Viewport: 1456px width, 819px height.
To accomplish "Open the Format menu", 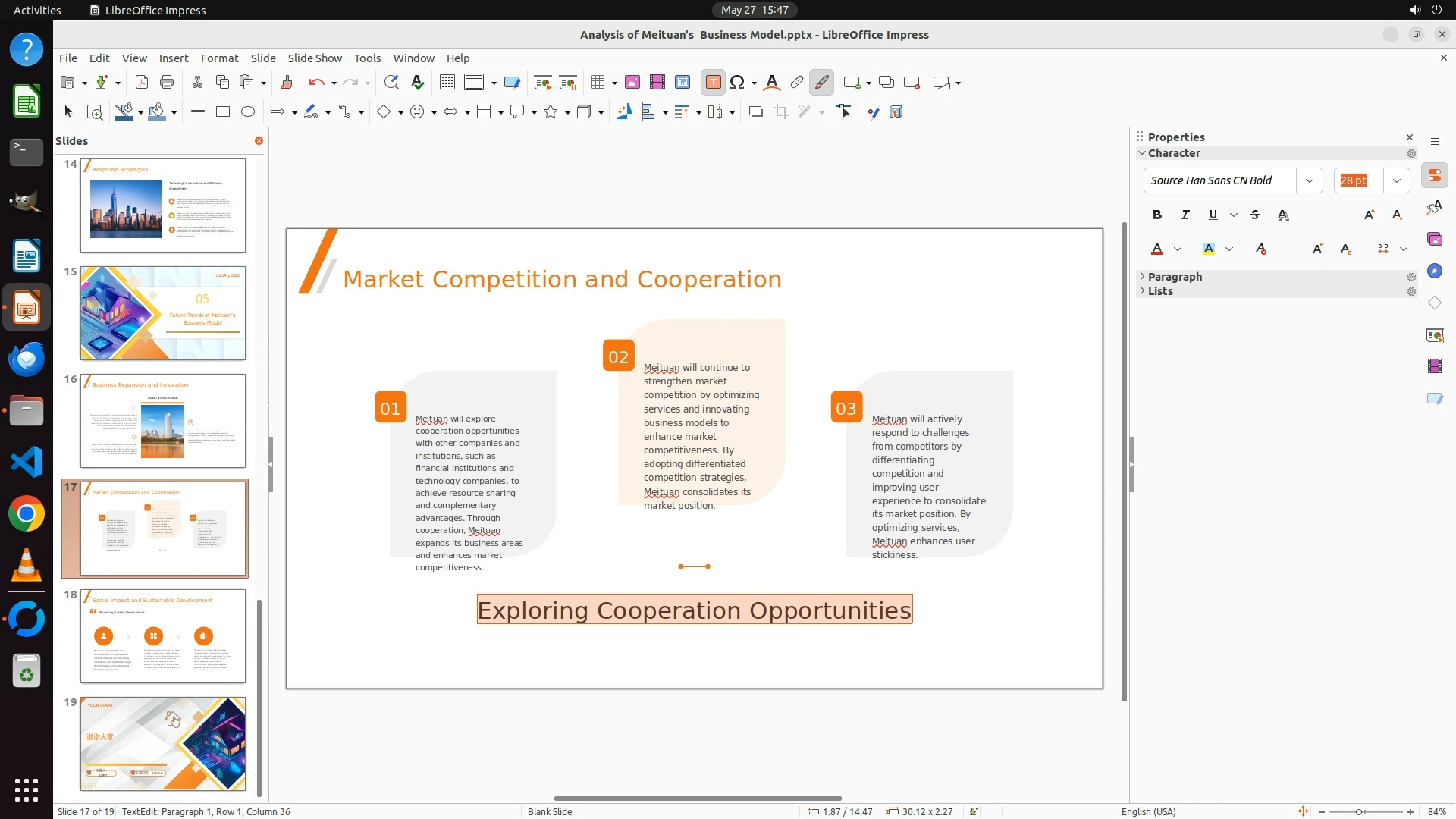I will [219, 58].
